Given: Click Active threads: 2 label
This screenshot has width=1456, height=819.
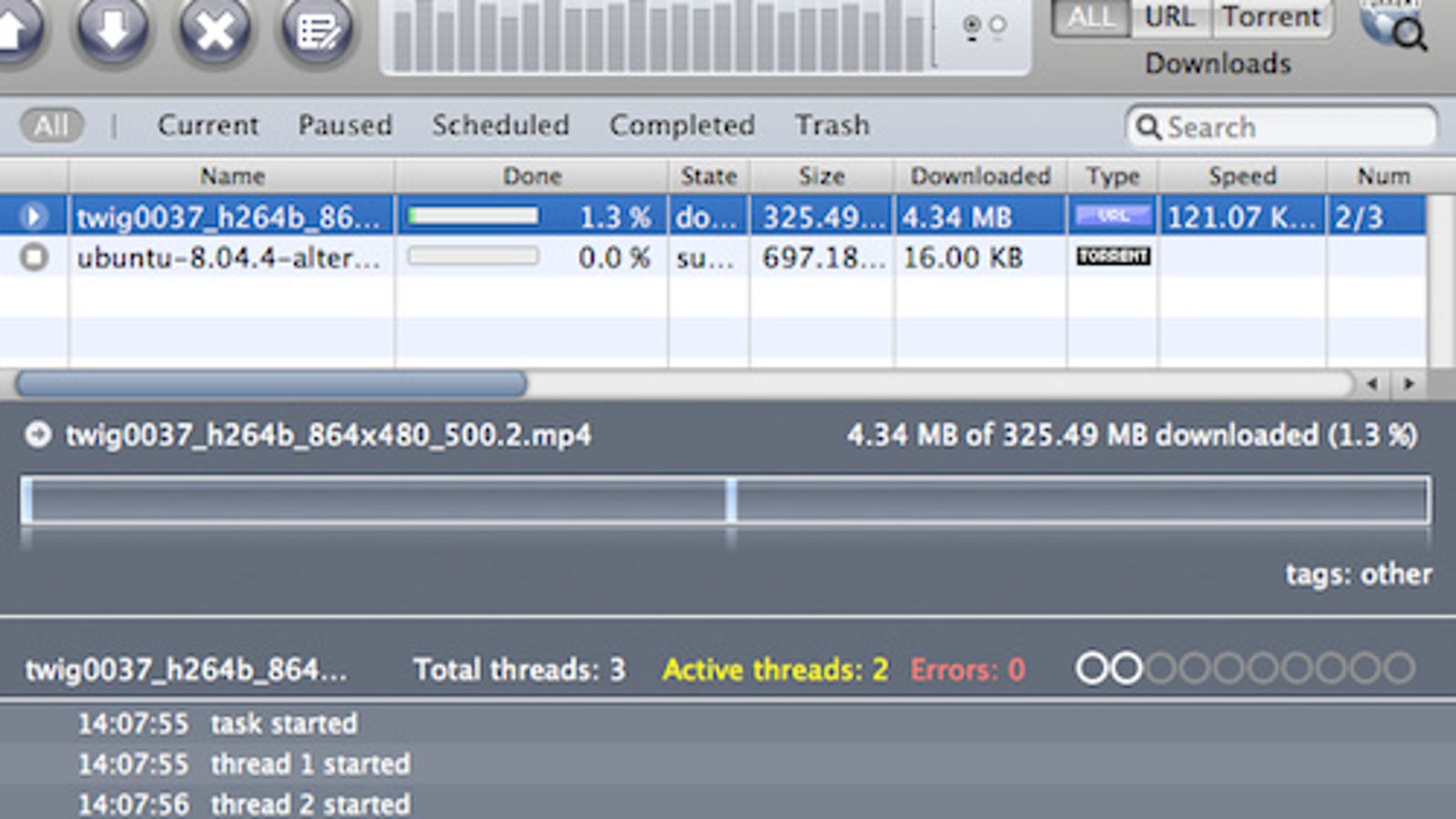Looking at the screenshot, I should [775, 670].
